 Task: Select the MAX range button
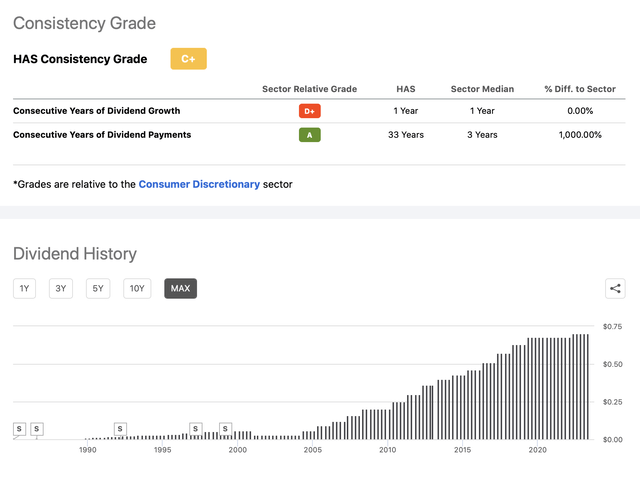[x=180, y=288]
